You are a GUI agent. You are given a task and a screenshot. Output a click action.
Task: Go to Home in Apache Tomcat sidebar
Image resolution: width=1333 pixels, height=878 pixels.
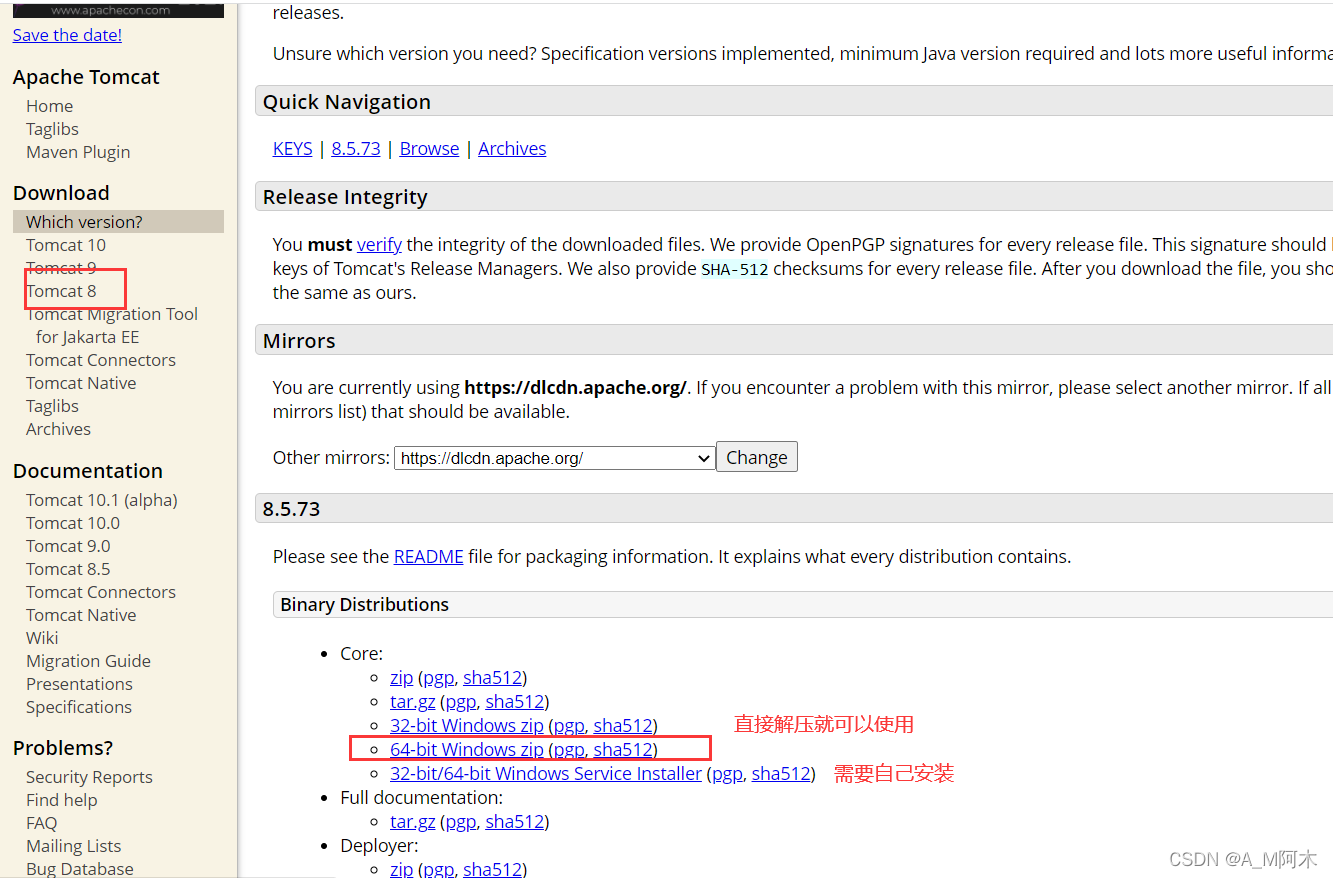click(x=49, y=106)
